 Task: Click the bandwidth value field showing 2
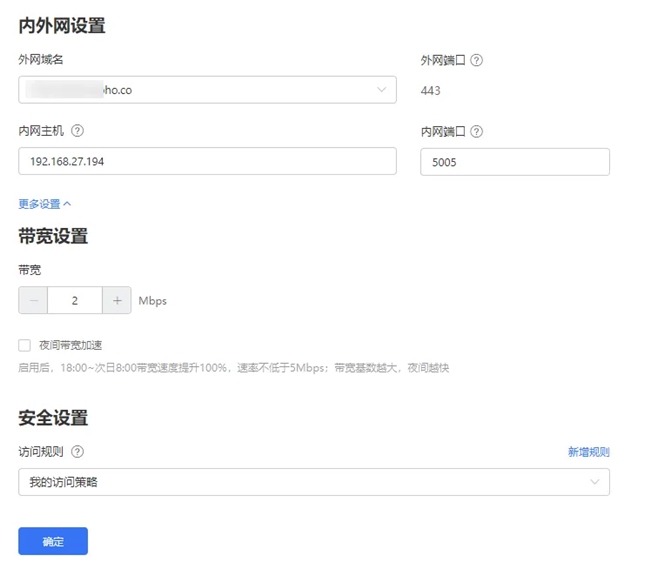pos(75,301)
